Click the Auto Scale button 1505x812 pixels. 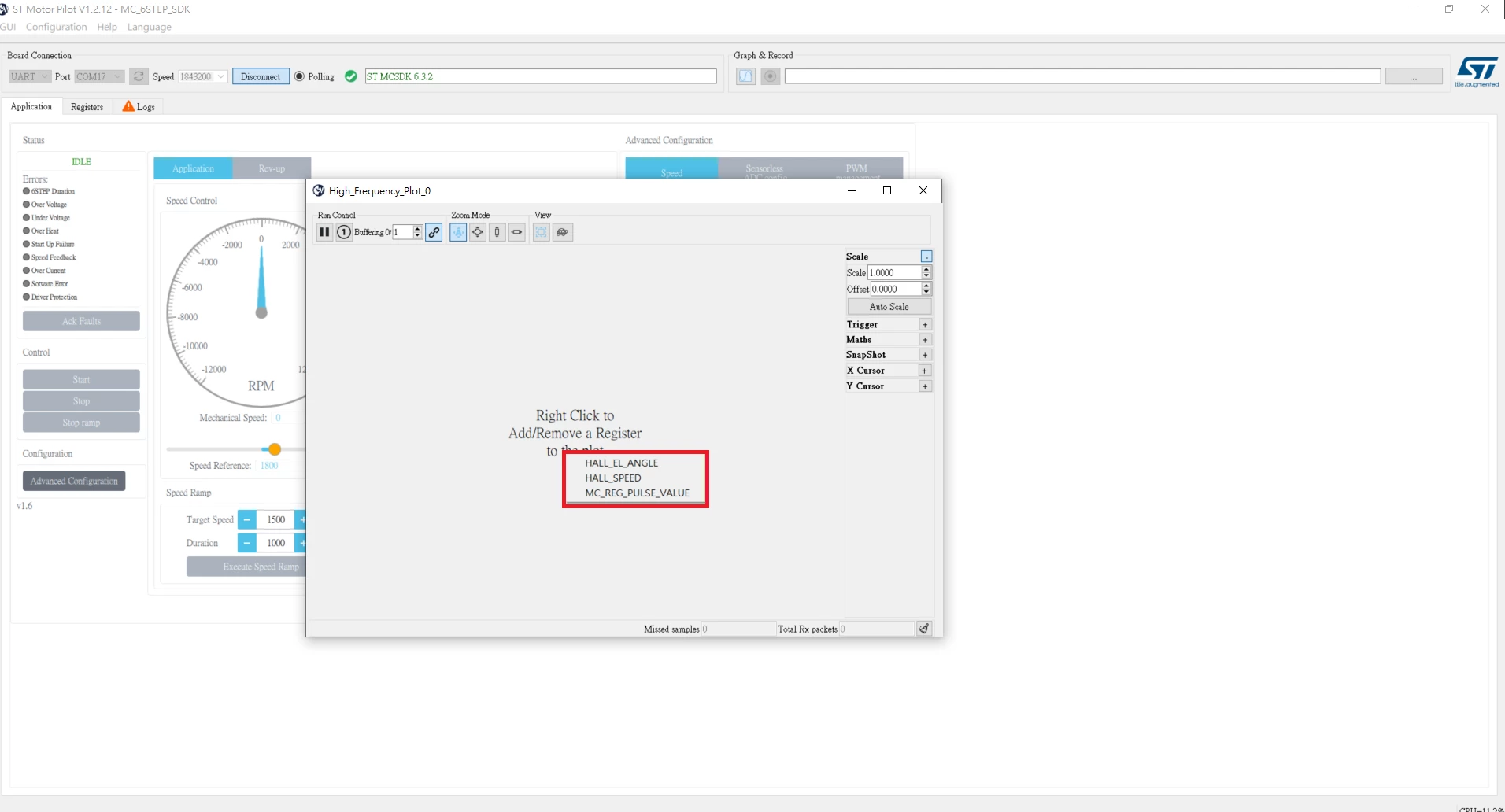click(x=889, y=307)
